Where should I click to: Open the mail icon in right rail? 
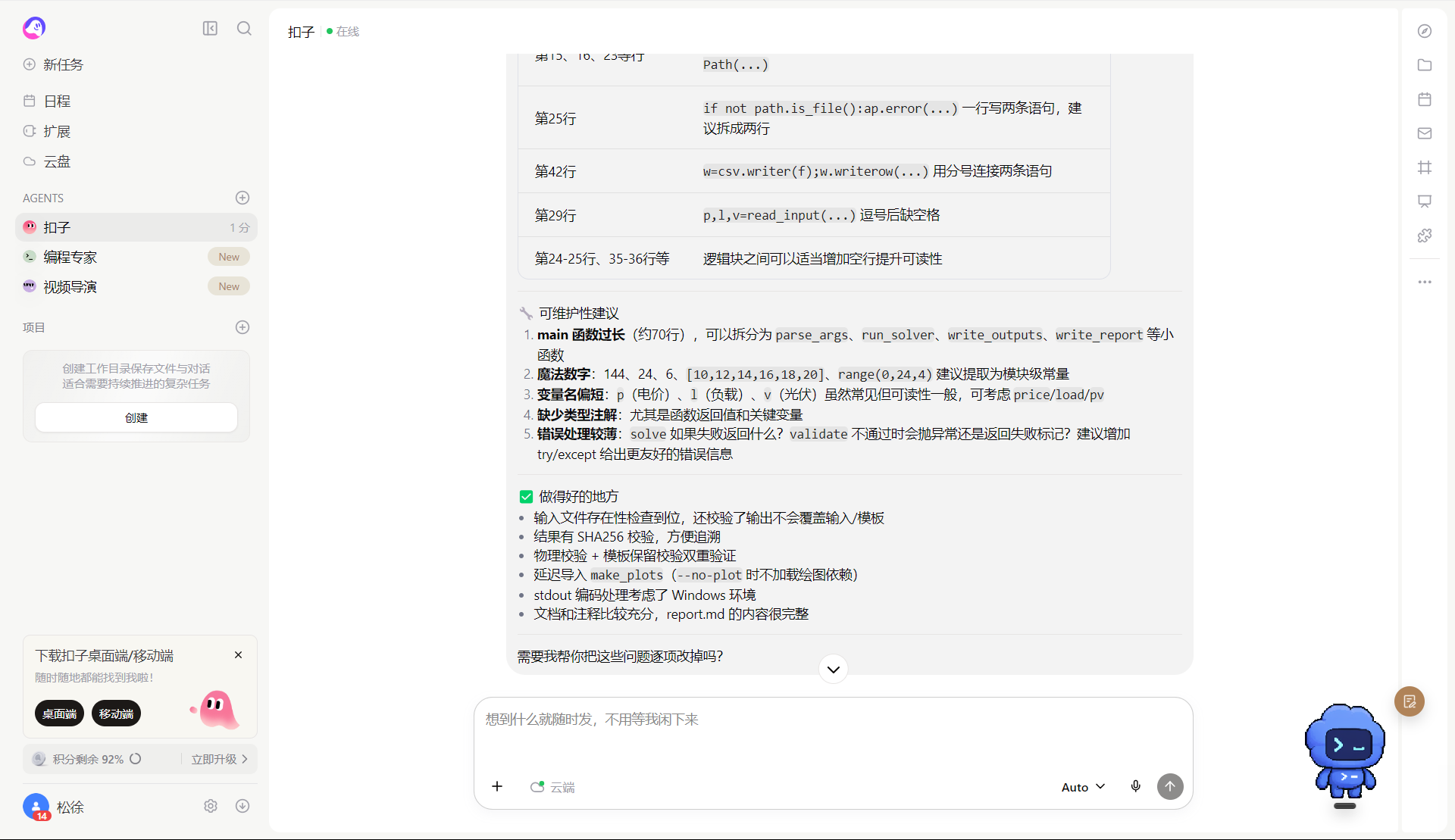point(1425,133)
